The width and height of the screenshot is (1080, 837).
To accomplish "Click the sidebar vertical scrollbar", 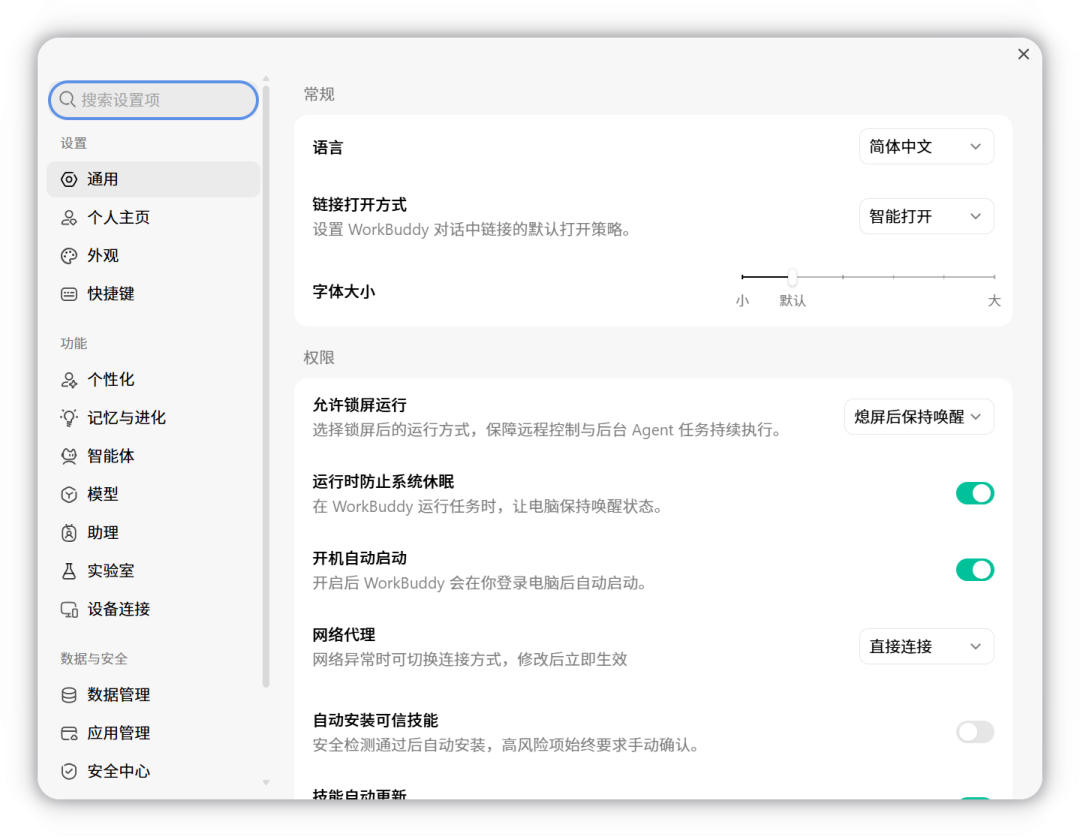I will [x=266, y=386].
